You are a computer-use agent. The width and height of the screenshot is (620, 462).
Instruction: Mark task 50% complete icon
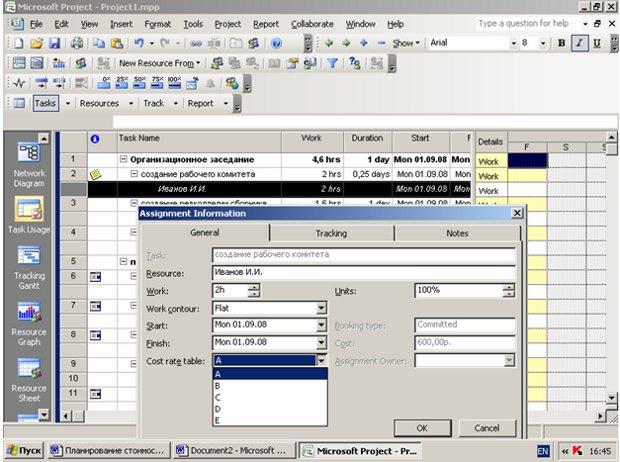[x=140, y=83]
